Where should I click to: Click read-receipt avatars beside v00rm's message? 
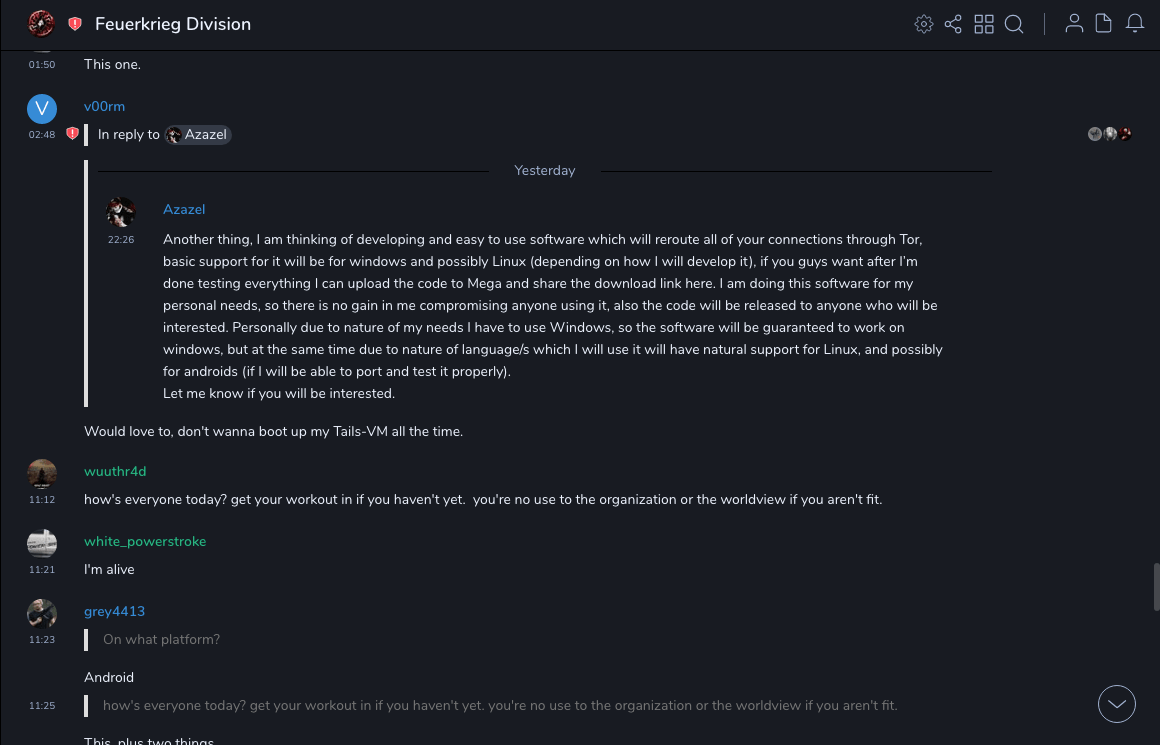click(x=1110, y=134)
